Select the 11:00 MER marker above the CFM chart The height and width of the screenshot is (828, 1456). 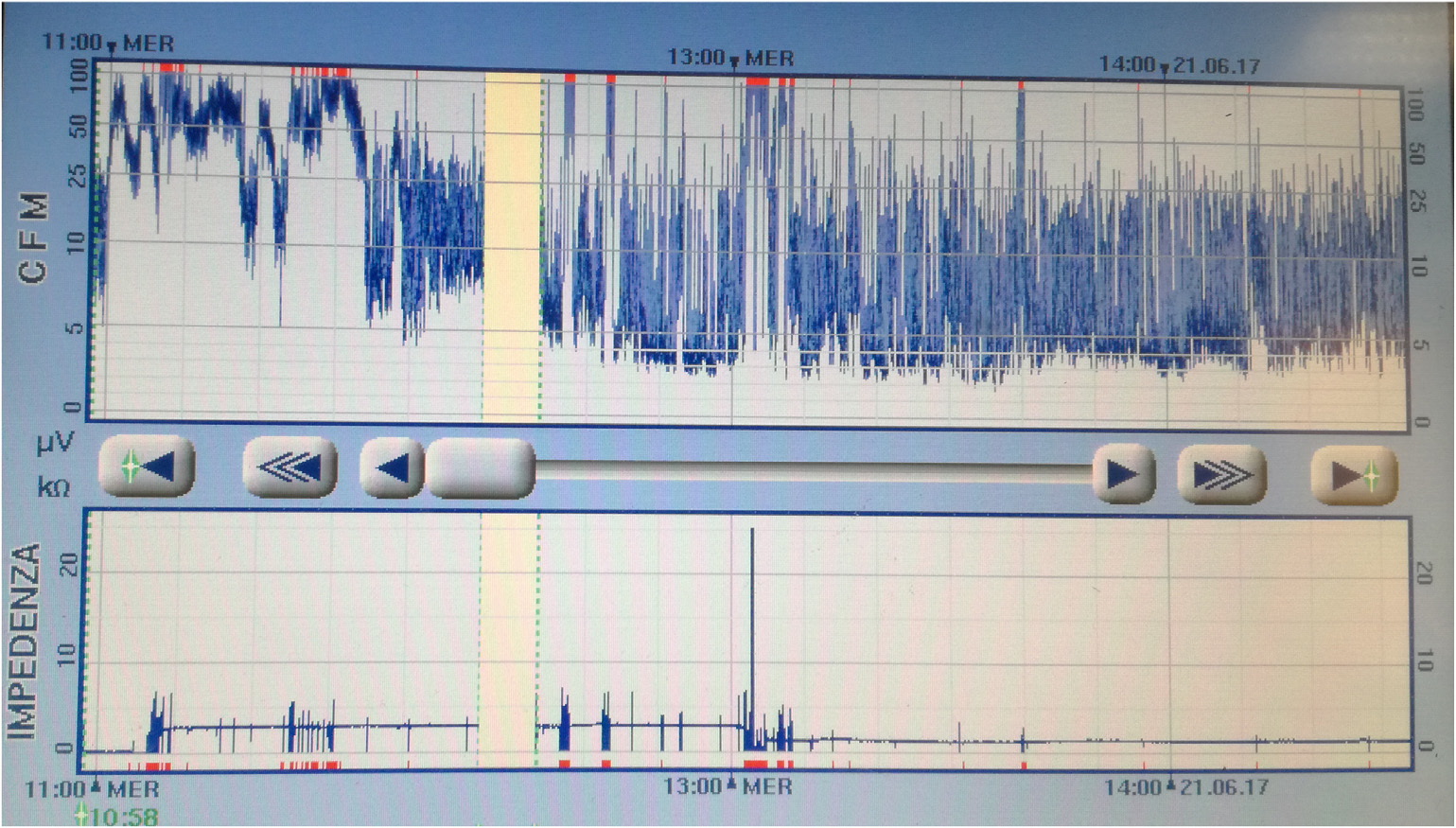tap(109, 44)
